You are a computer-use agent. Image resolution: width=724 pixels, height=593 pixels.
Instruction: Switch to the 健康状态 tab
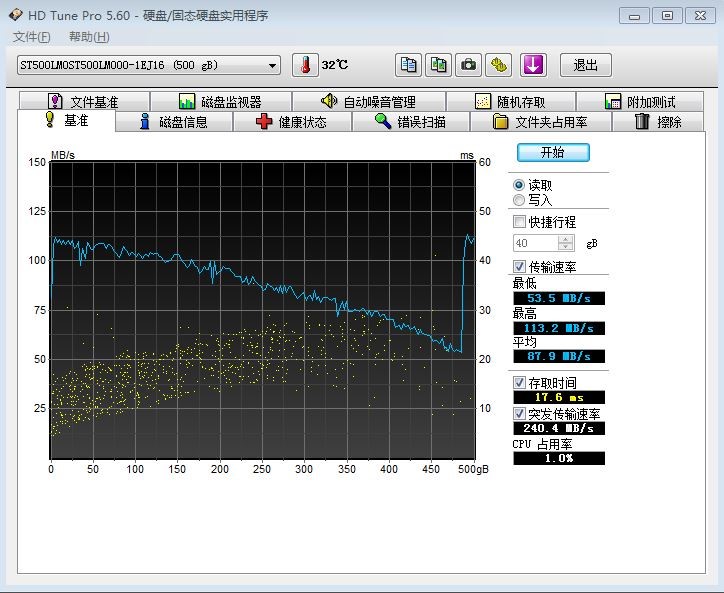point(291,122)
